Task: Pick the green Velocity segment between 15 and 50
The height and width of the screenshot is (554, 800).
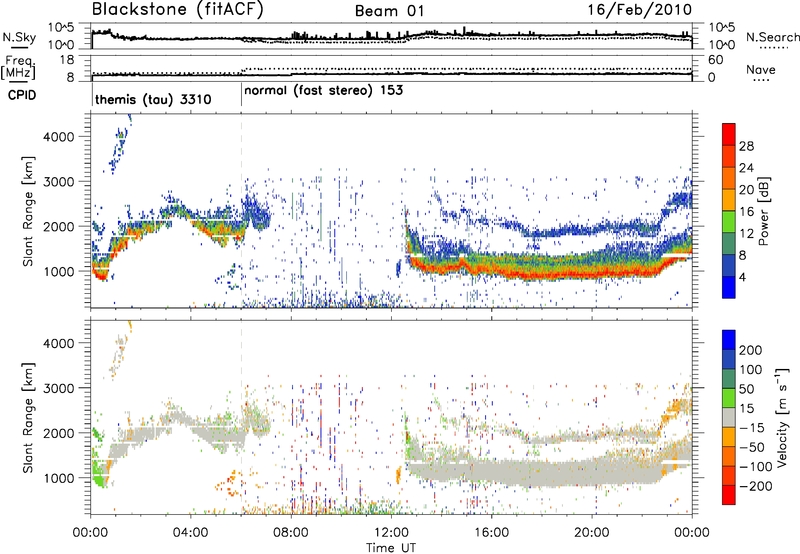Action: (729, 398)
